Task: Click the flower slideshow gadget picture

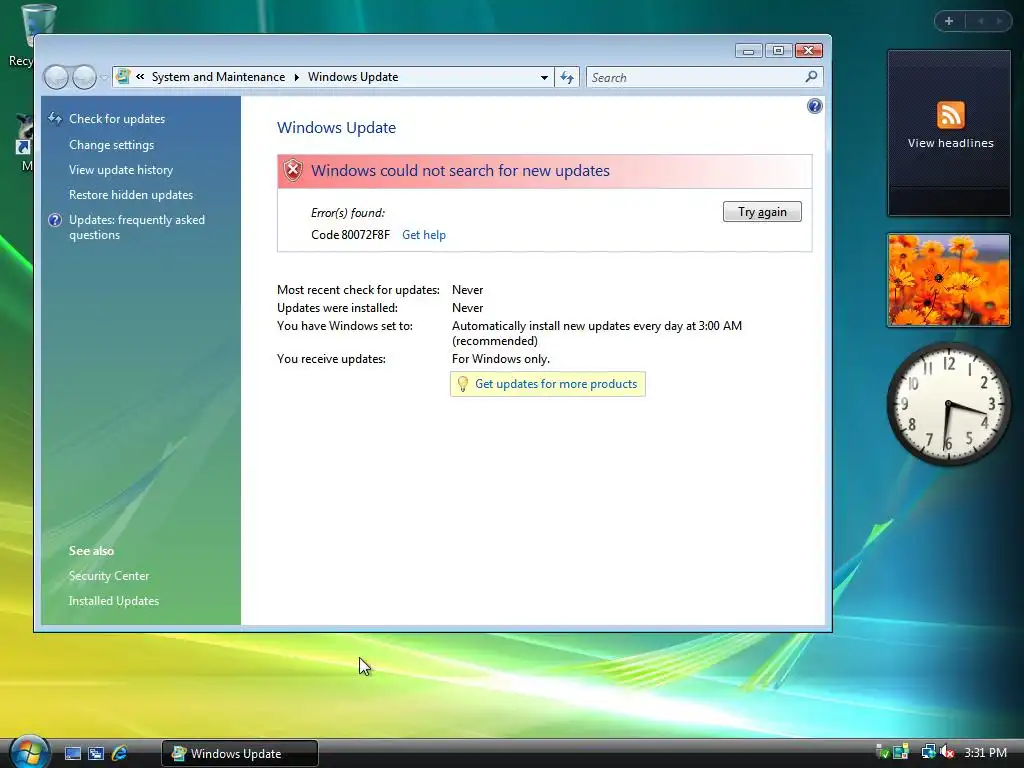Action: [x=949, y=280]
